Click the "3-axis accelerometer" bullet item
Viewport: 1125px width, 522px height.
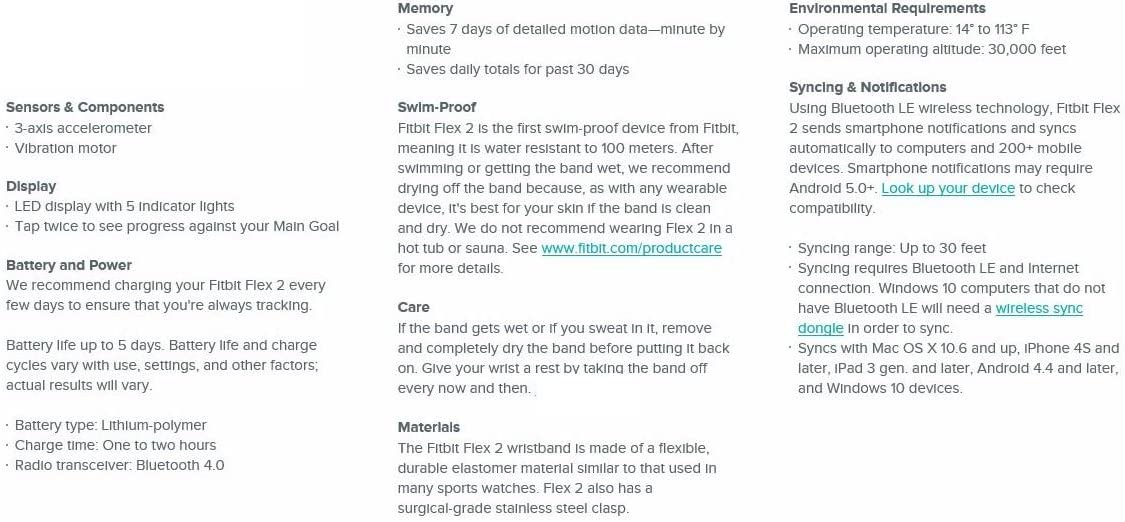pos(83,128)
